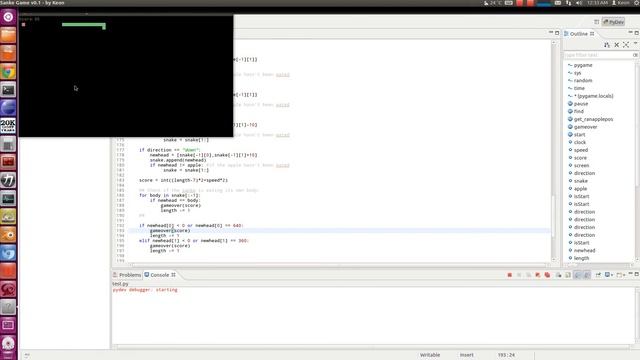Open Eclipse from the launcher

8,108
